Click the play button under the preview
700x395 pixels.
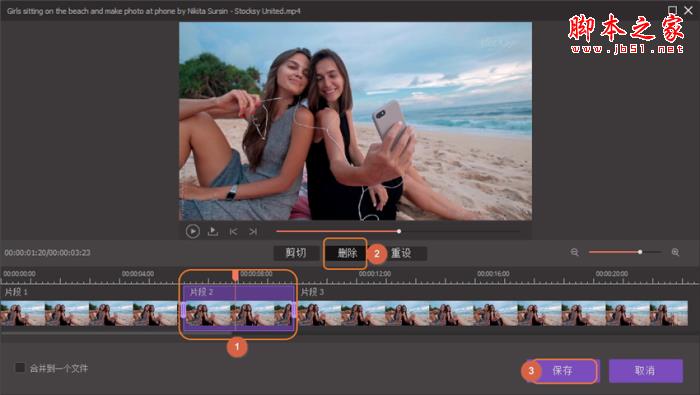click(x=192, y=231)
